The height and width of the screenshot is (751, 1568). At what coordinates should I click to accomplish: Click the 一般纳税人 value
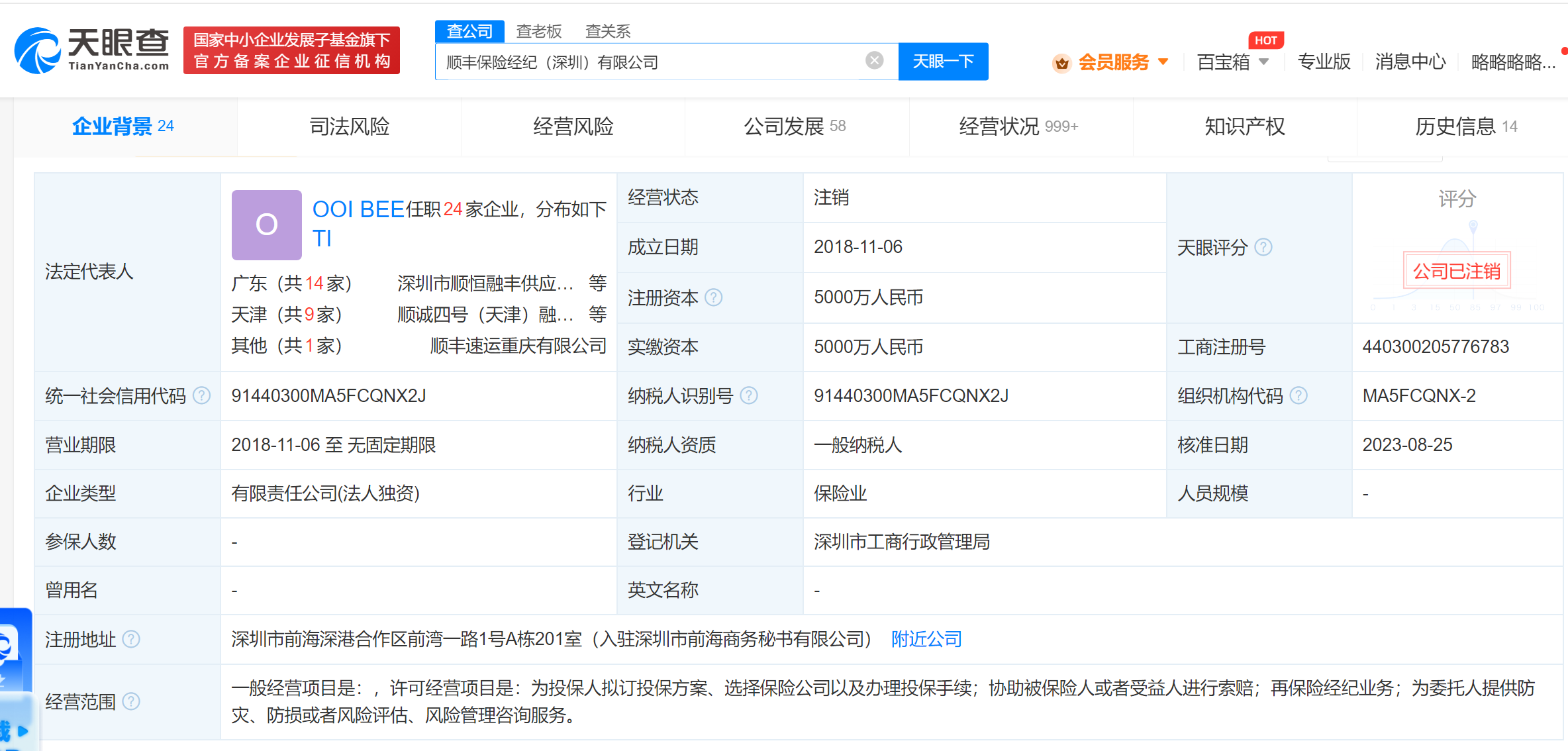[x=858, y=444]
